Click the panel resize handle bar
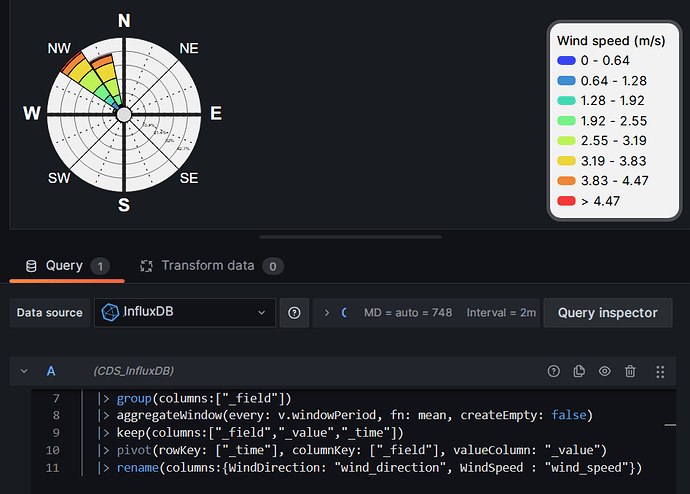 click(x=350, y=237)
